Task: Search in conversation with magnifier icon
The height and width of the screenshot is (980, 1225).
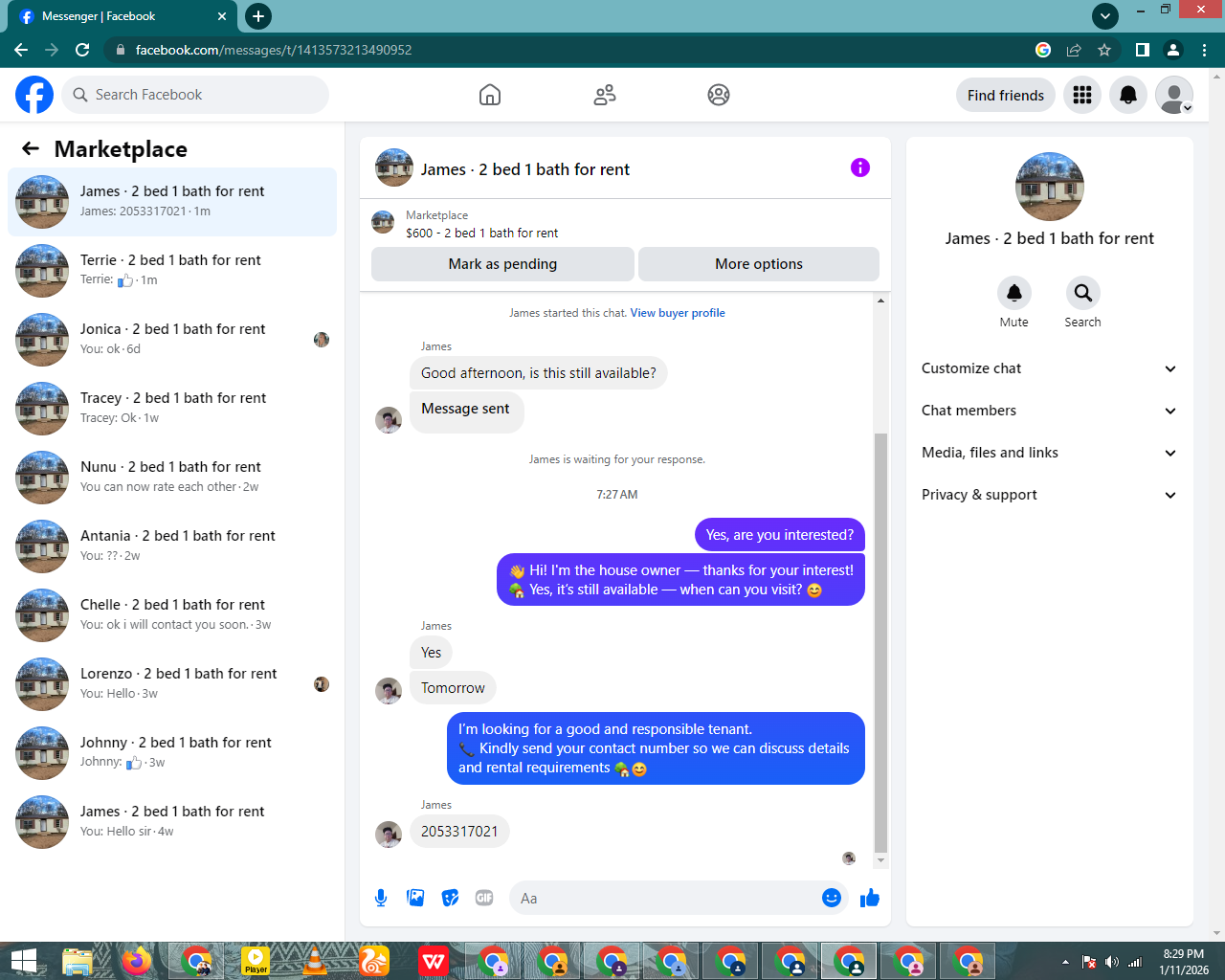Action: coord(1083,293)
